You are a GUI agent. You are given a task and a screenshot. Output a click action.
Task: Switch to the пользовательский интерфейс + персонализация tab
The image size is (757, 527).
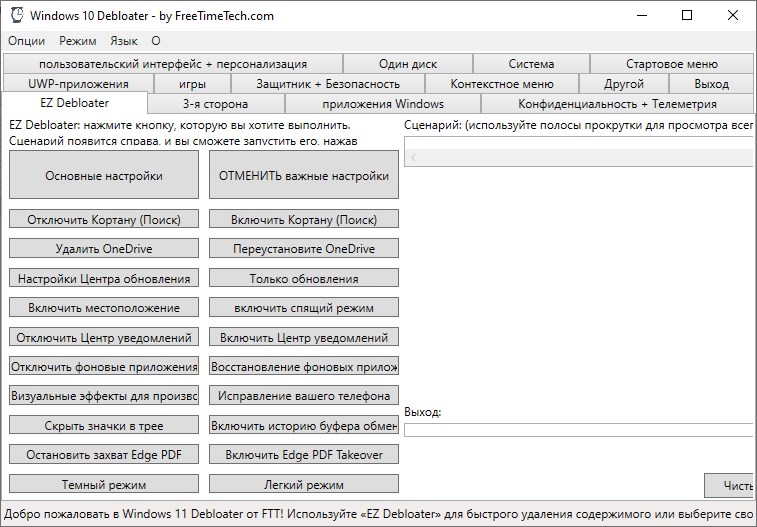[x=173, y=64]
